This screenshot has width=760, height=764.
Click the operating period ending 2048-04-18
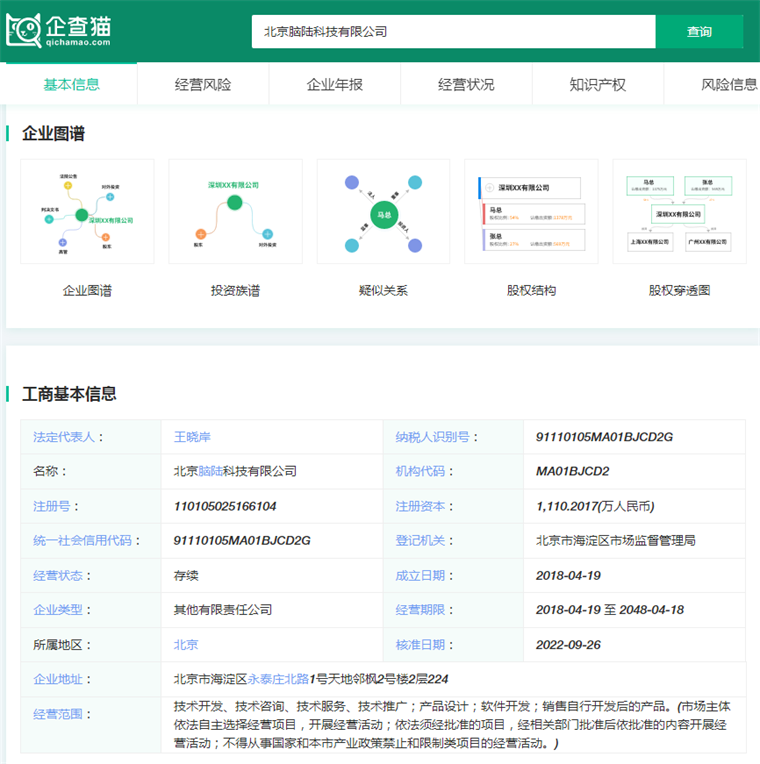pyautogui.click(x=610, y=610)
